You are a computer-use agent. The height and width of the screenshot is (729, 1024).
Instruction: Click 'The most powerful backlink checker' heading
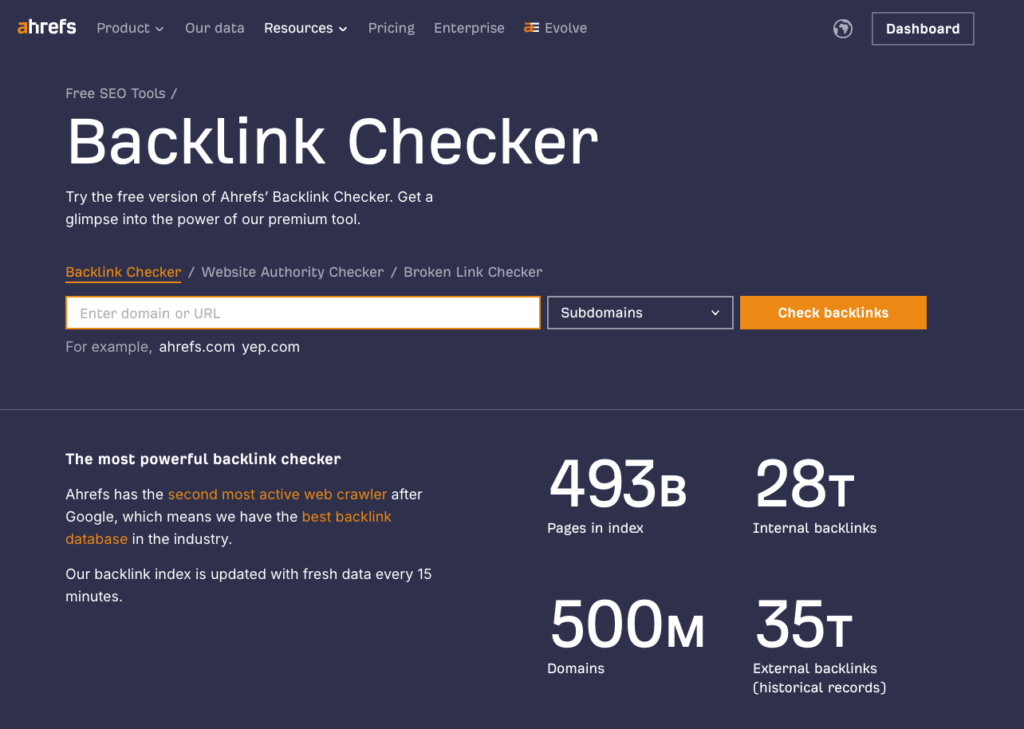(x=203, y=459)
